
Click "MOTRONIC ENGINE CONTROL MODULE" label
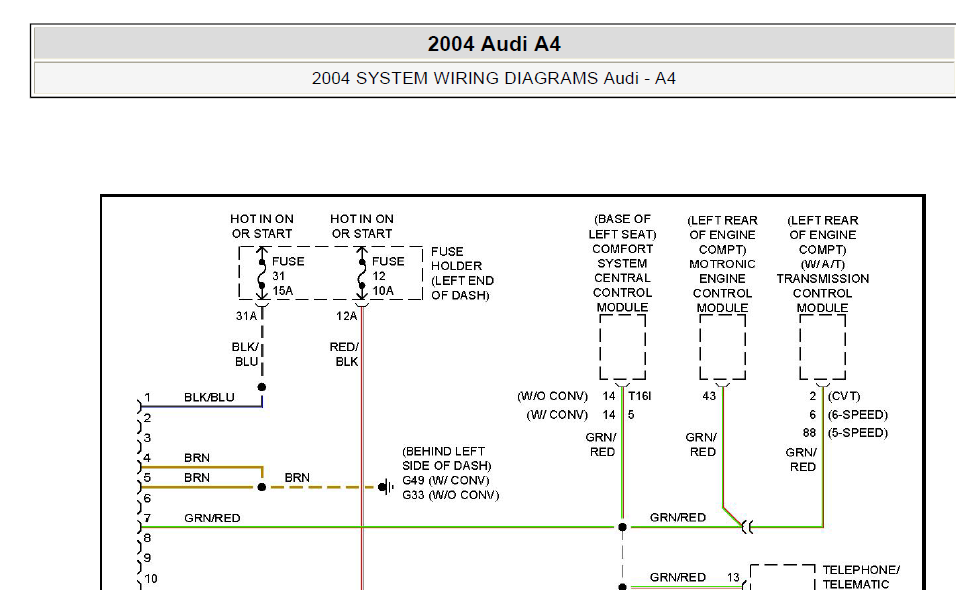(722, 286)
